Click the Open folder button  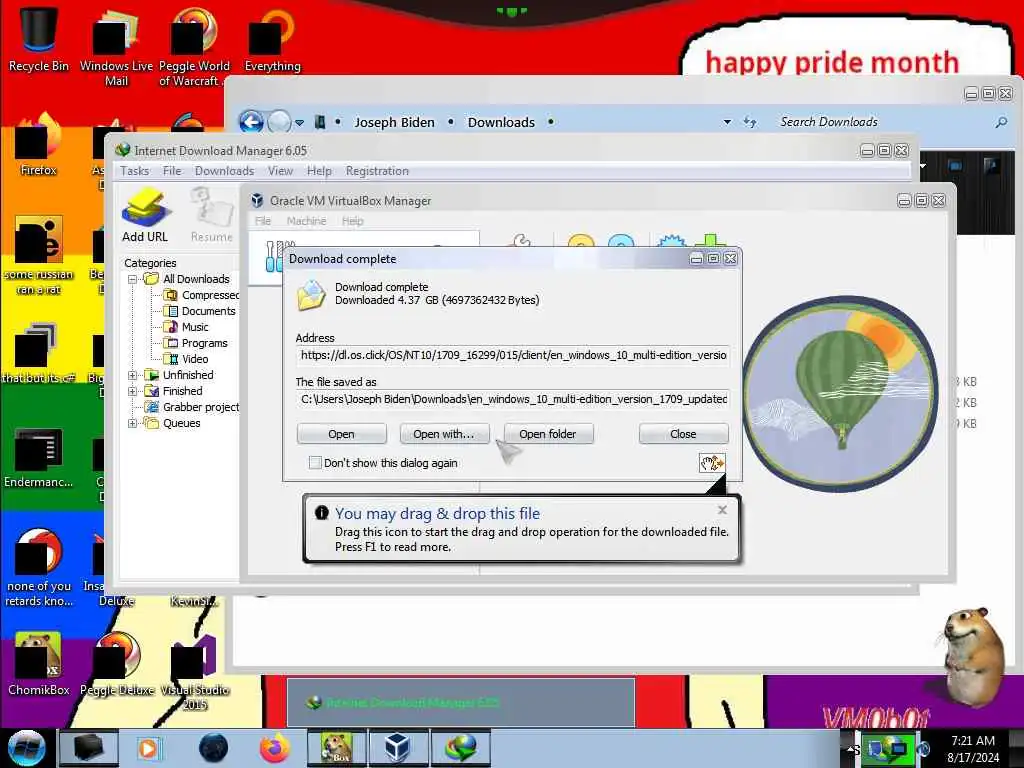pyautogui.click(x=547, y=434)
